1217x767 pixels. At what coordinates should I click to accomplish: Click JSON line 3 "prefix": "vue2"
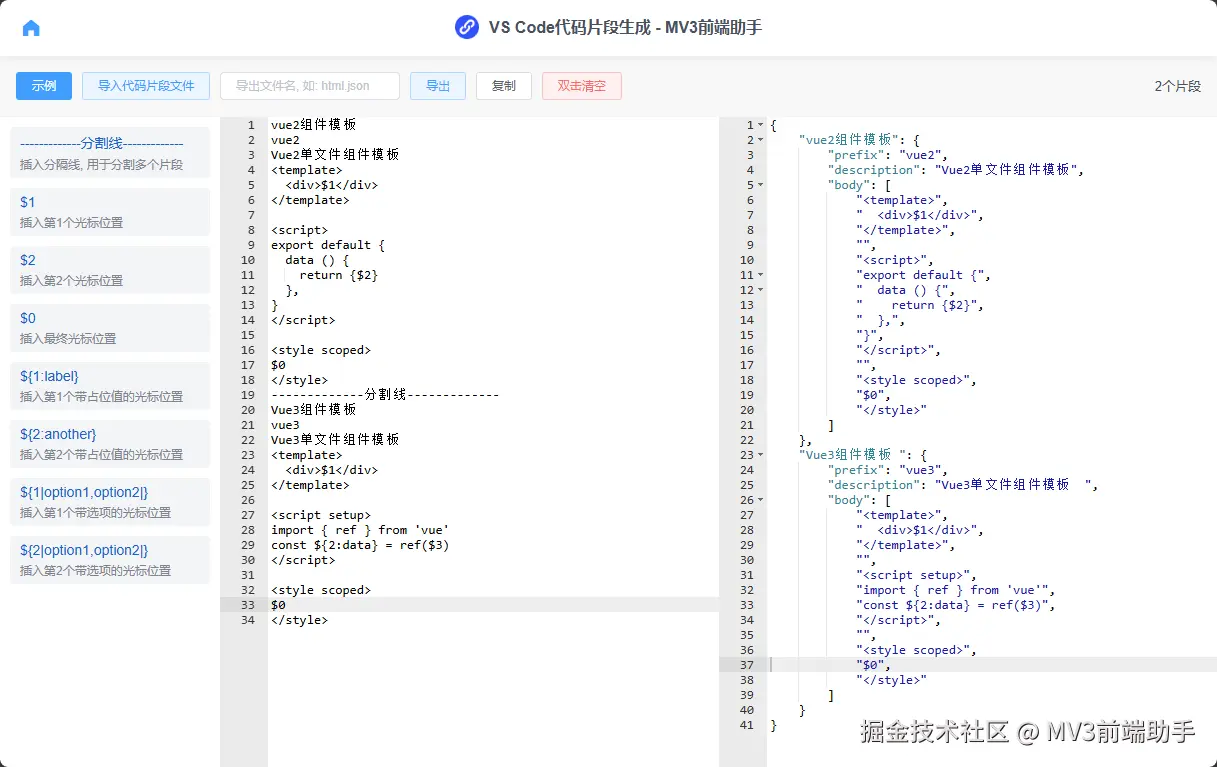(887, 155)
